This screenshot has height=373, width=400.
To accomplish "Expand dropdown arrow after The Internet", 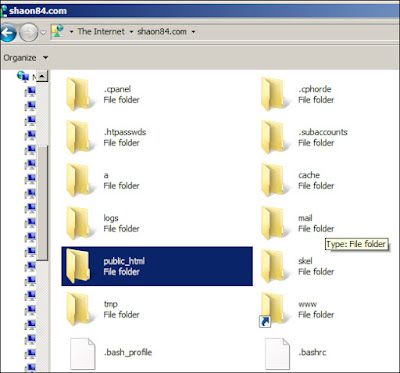I will 131,32.
